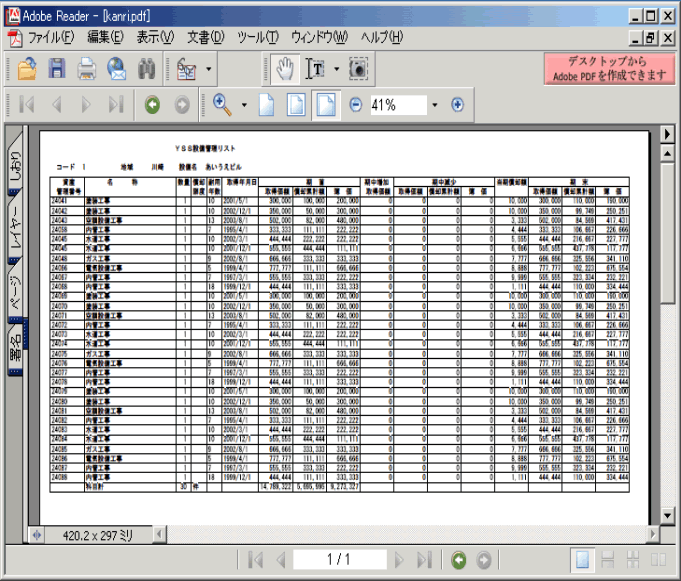Go to next page in top toolbar

pyautogui.click(x=86, y=105)
